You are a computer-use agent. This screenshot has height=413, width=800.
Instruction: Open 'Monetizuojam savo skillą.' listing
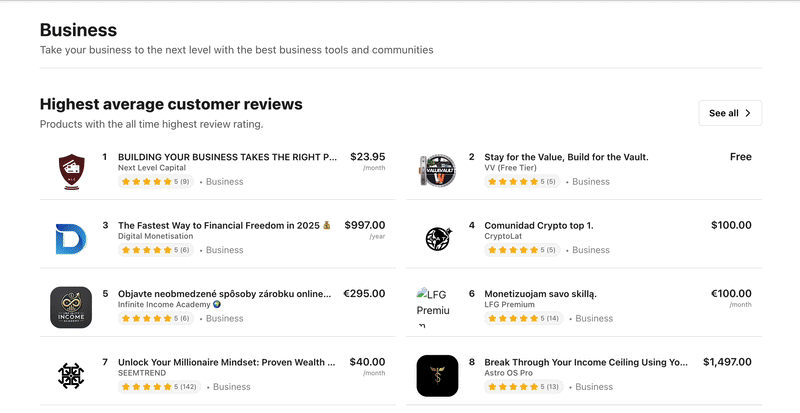[x=540, y=294]
